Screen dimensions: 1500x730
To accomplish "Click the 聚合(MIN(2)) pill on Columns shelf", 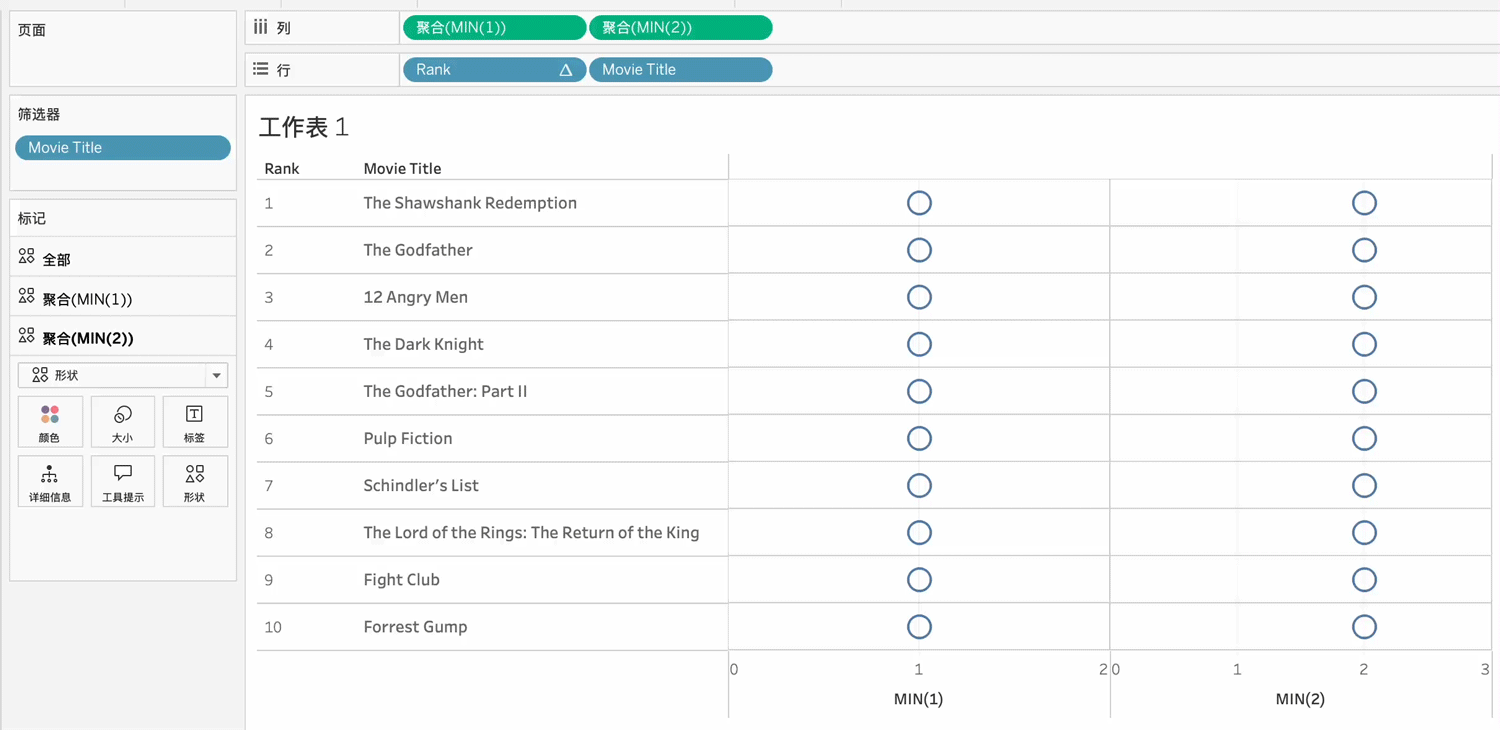I will 680,28.
